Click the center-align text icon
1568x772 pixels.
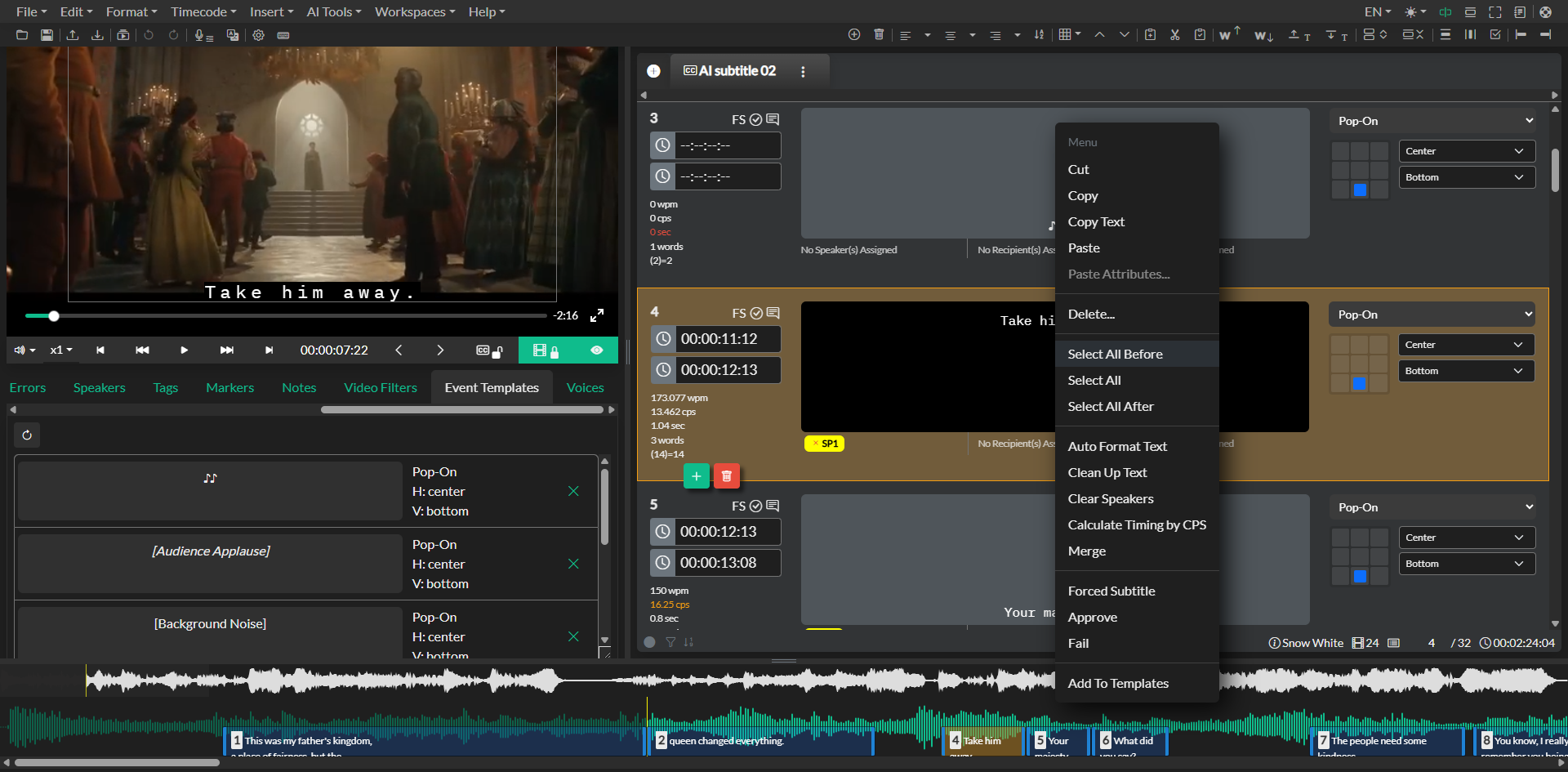coord(950,35)
